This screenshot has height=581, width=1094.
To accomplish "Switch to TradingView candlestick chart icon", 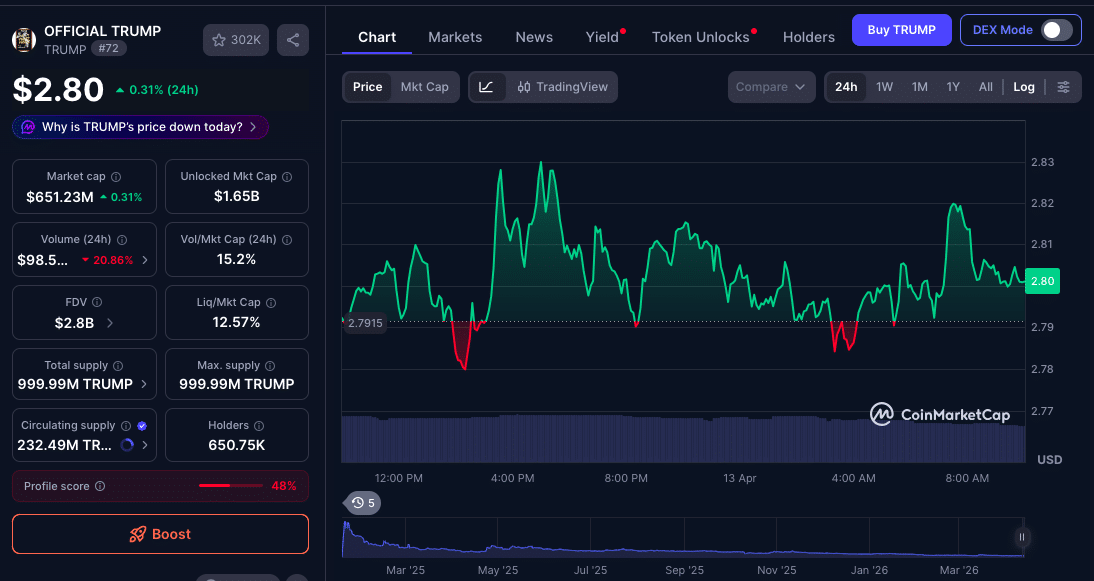I will tap(524, 87).
